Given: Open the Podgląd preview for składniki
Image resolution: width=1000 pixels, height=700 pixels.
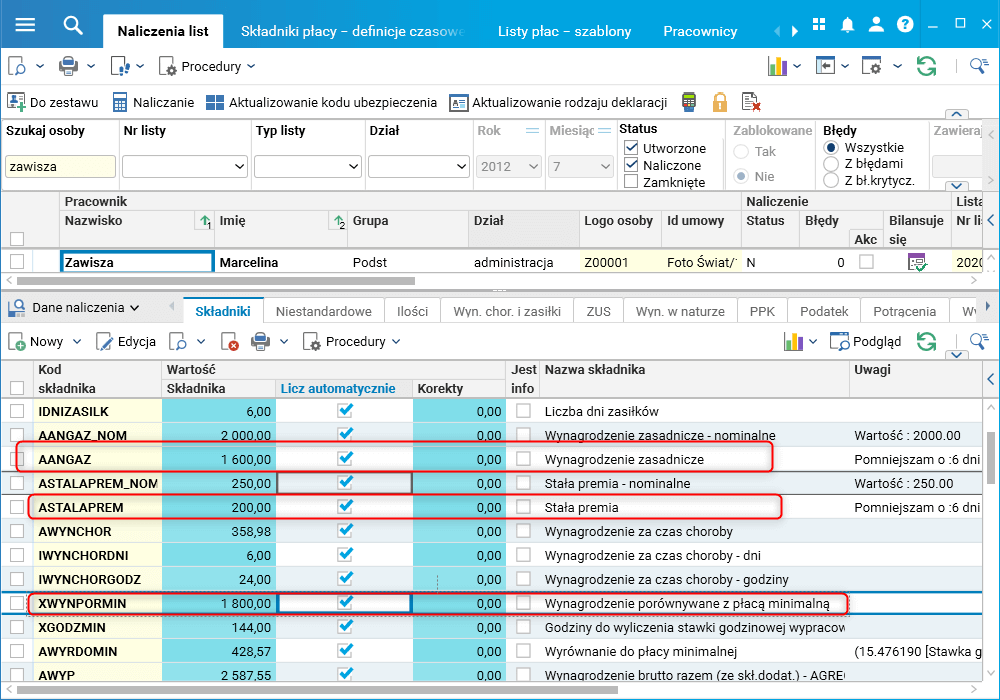Looking at the screenshot, I should [x=866, y=341].
